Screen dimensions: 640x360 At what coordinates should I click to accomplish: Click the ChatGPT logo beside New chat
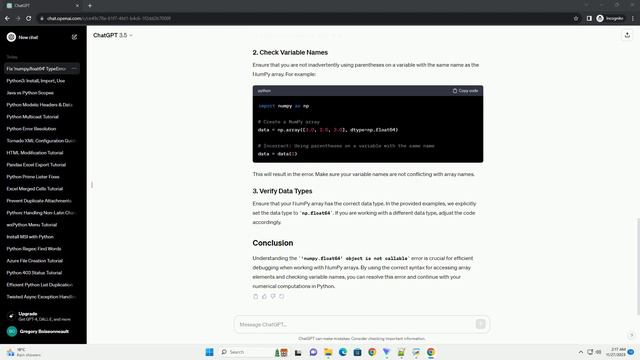pyautogui.click(x=11, y=37)
